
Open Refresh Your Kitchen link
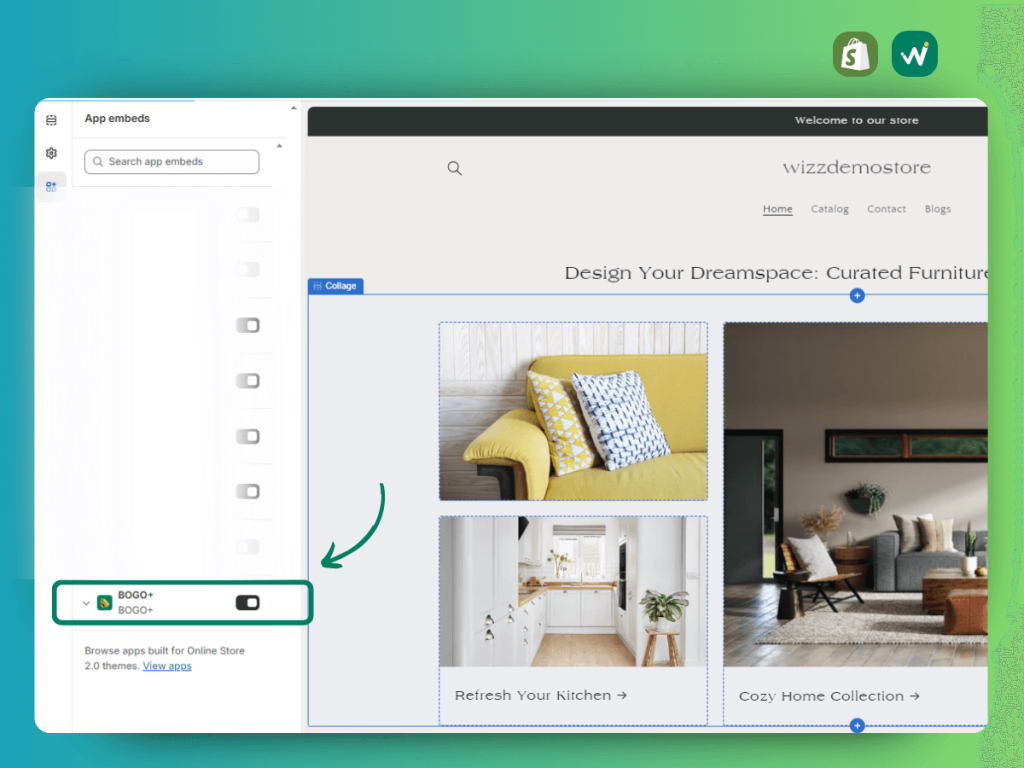[x=541, y=696]
